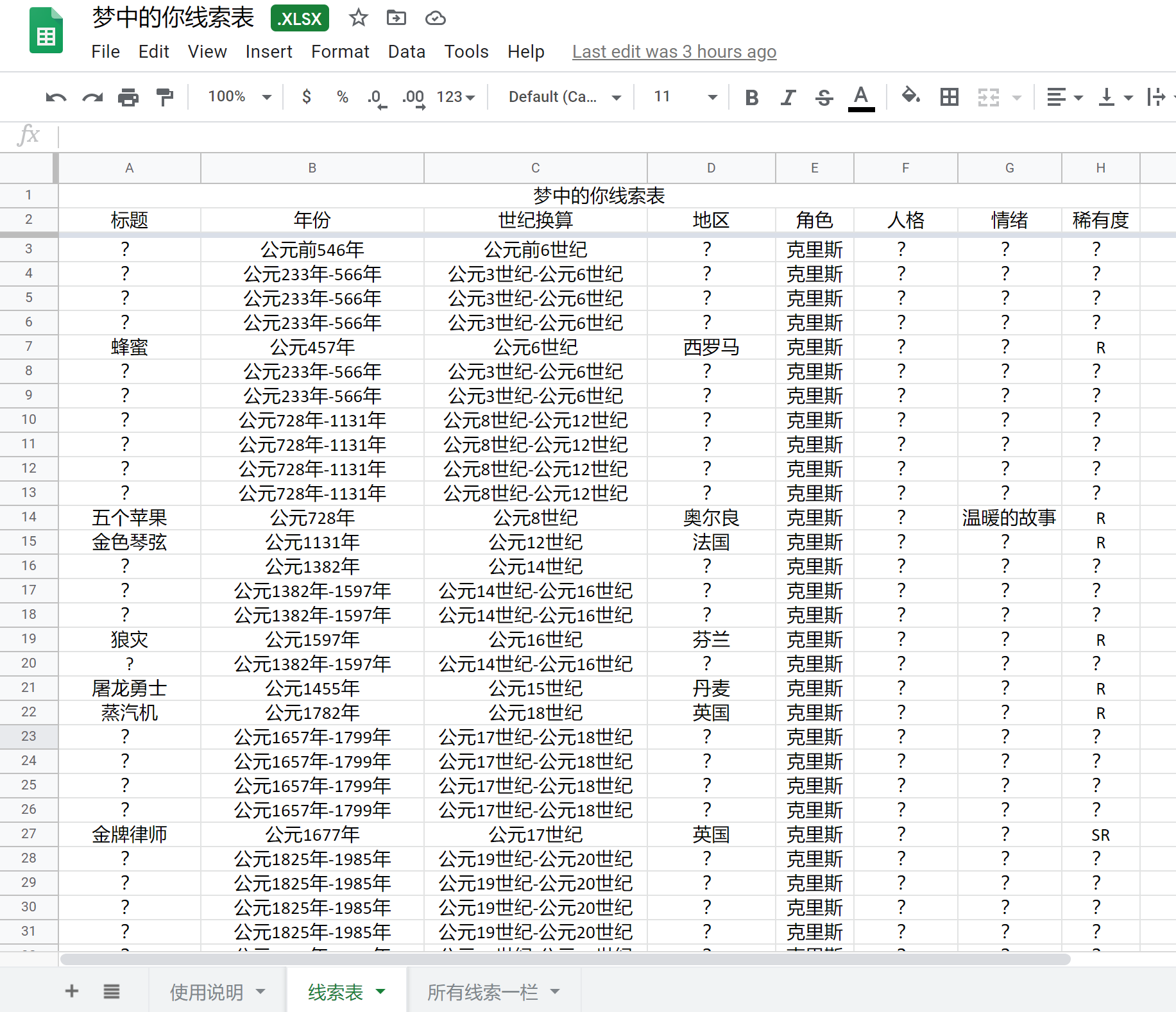The image size is (1176, 1012).
Task: Format as currency with the dollar icon
Action: (x=307, y=97)
